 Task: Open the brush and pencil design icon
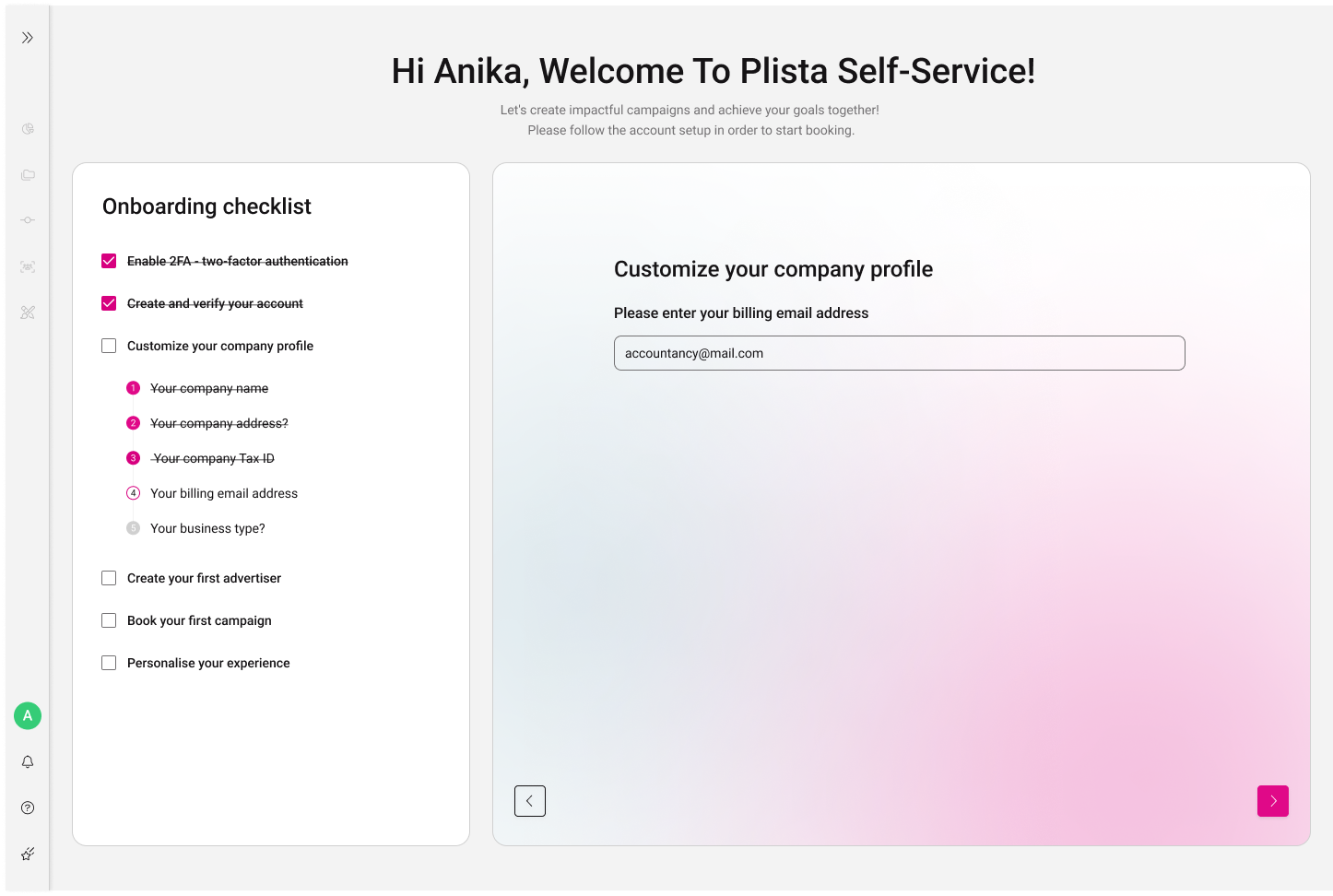[x=28, y=312]
